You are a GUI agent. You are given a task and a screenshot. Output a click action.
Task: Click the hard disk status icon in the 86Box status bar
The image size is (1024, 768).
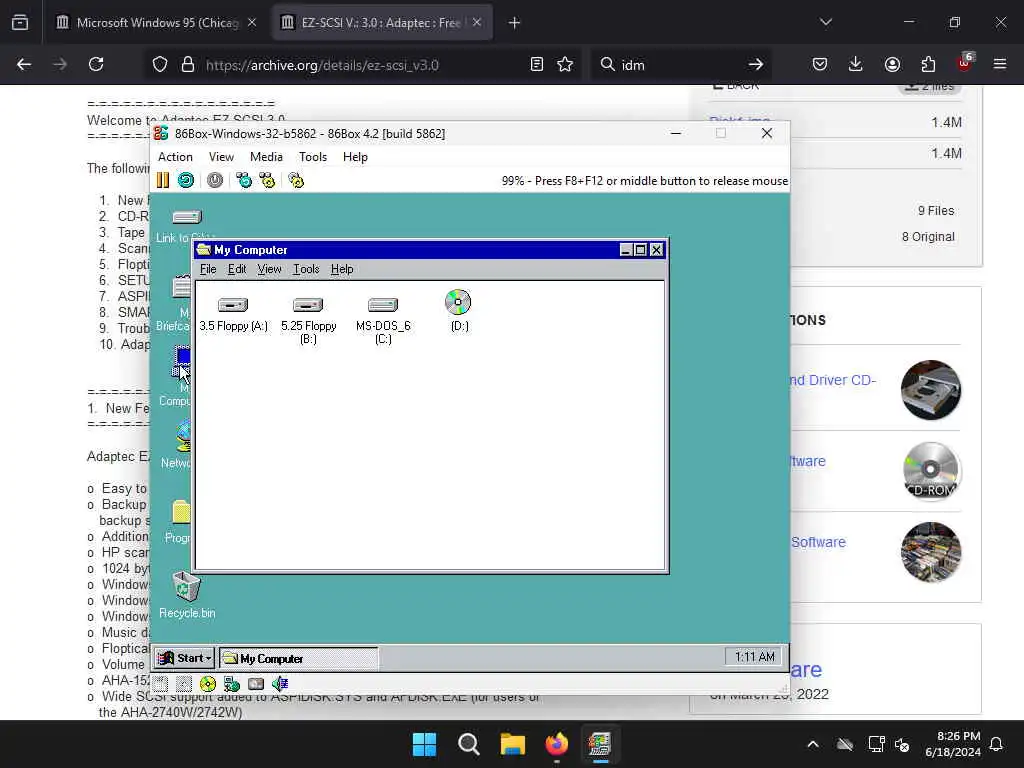coord(255,684)
